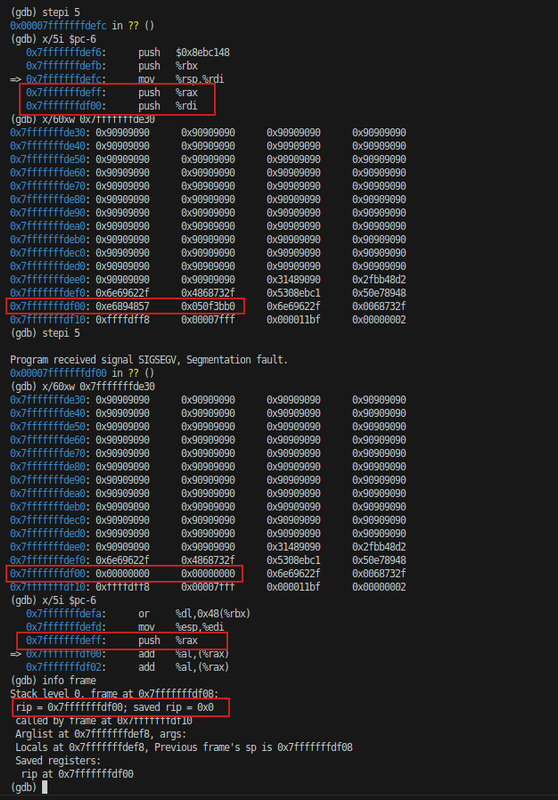Click the "rip at 0x7fffffffdf00" saved register line
This screenshot has width=558, height=800.
tap(77, 774)
